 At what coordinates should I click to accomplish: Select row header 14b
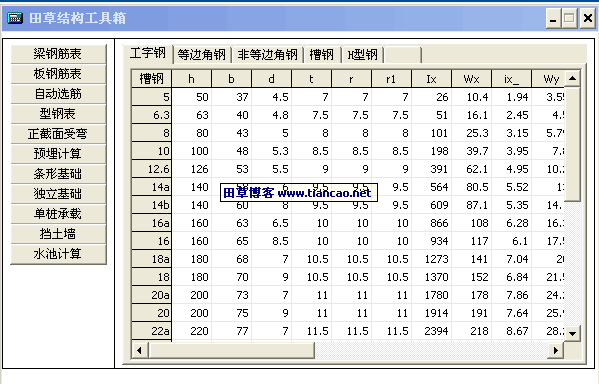(x=152, y=205)
